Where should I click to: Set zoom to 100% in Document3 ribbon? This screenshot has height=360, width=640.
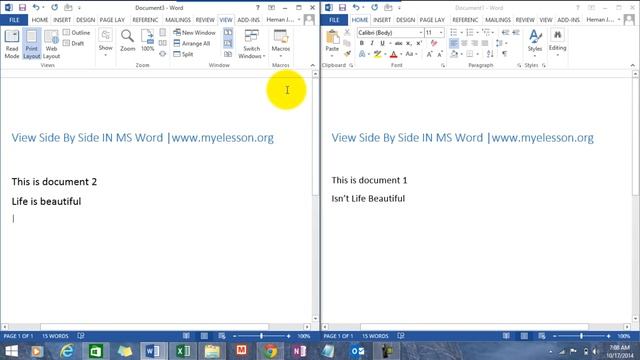pos(147,41)
